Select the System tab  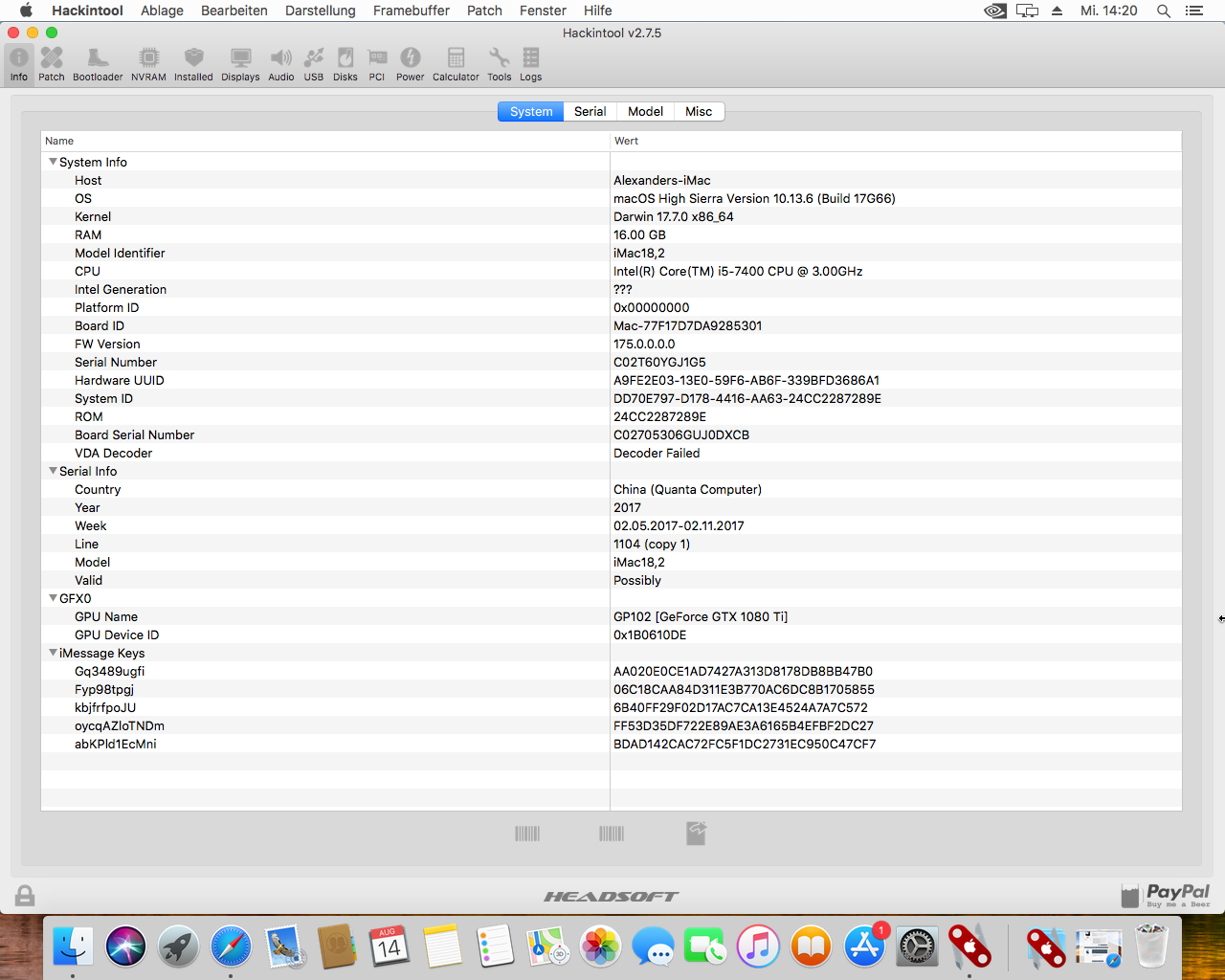pos(531,111)
